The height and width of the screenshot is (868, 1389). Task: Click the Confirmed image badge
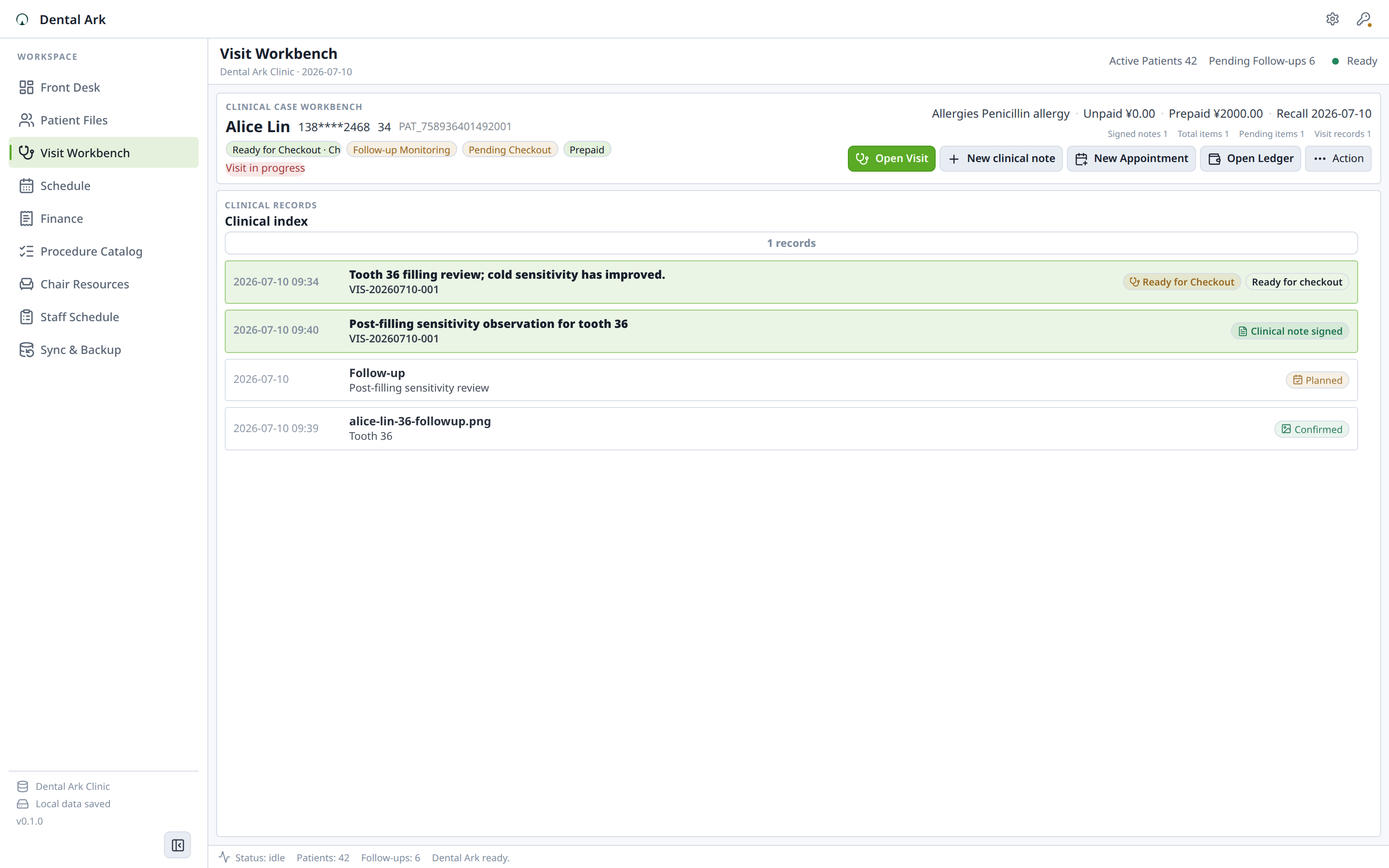[x=1311, y=429]
